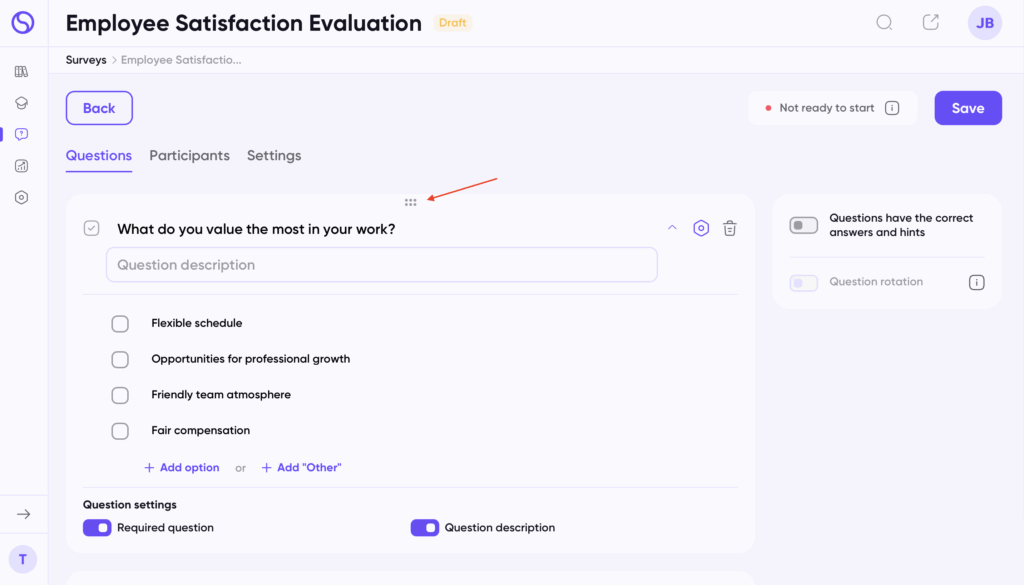Click info icon next to Question rotation

point(976,282)
